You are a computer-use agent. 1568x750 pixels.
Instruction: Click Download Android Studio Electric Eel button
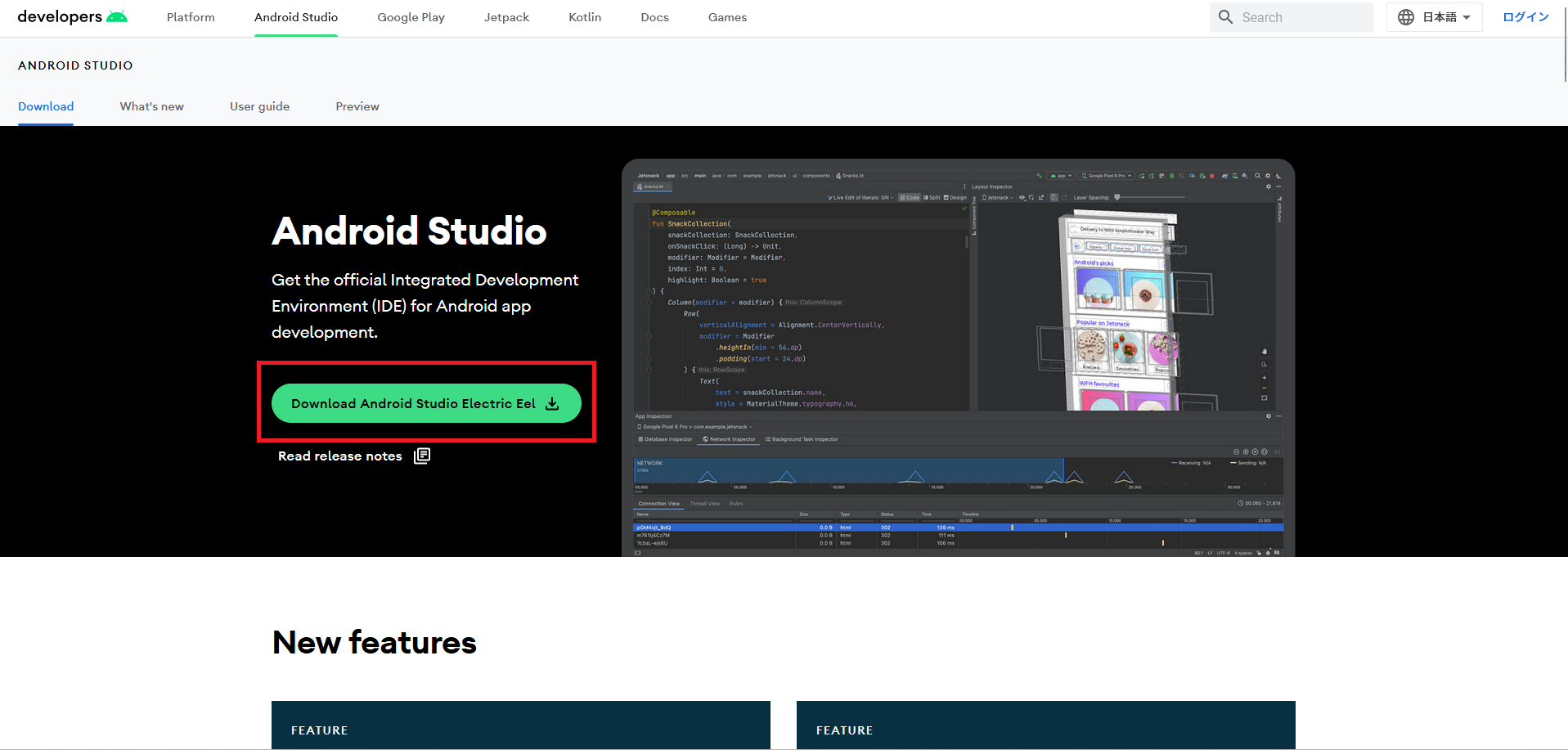click(426, 403)
